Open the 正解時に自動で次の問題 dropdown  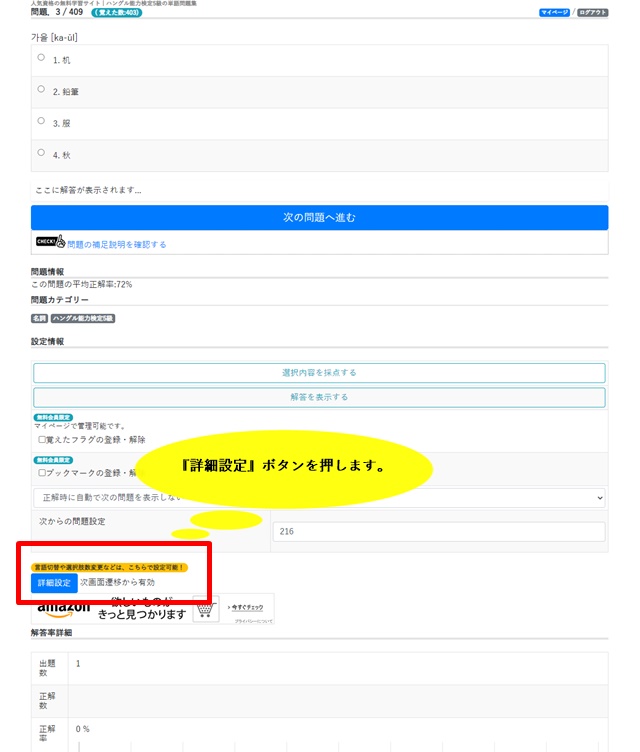pos(319,497)
